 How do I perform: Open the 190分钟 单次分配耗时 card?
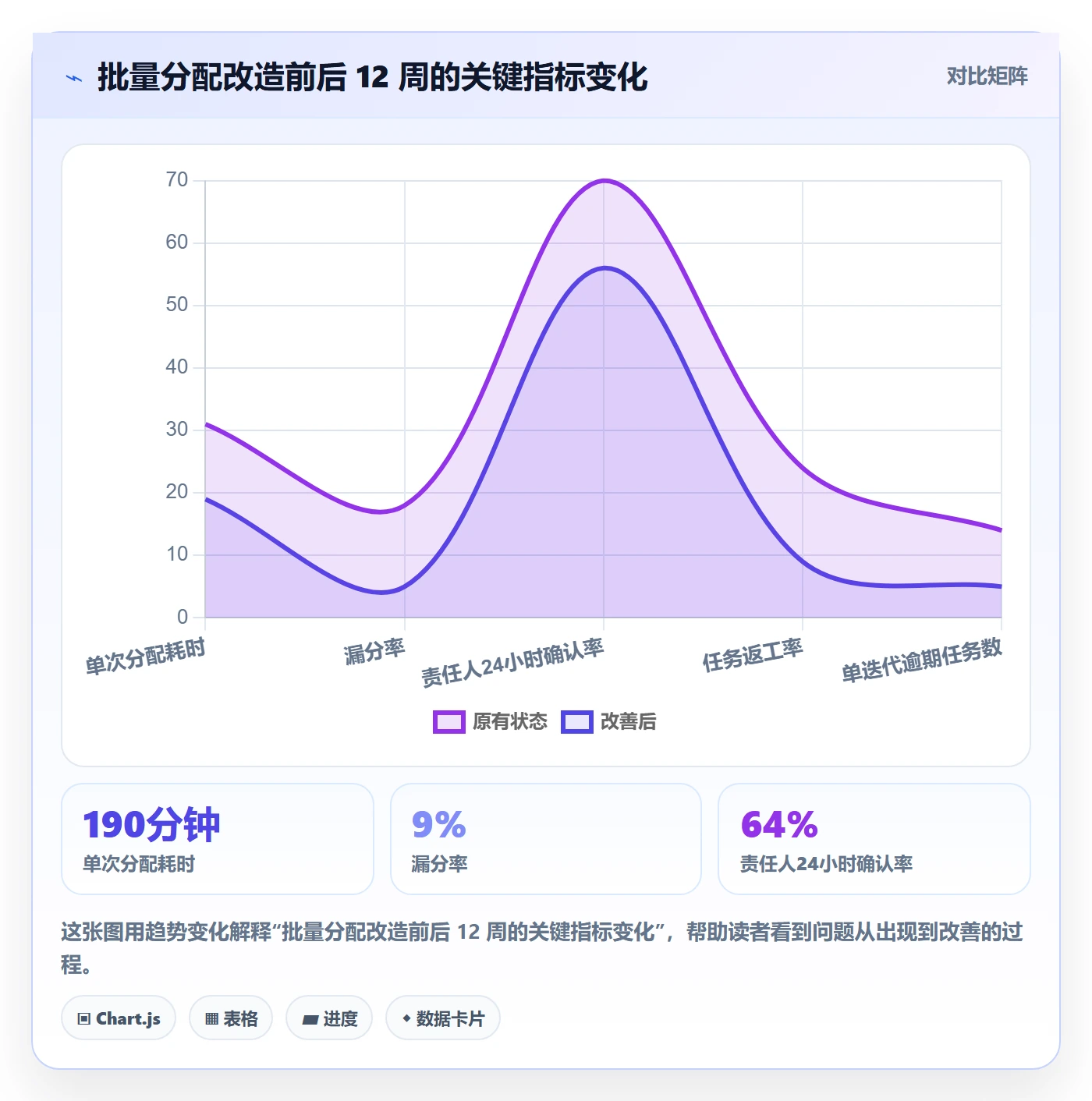point(218,839)
